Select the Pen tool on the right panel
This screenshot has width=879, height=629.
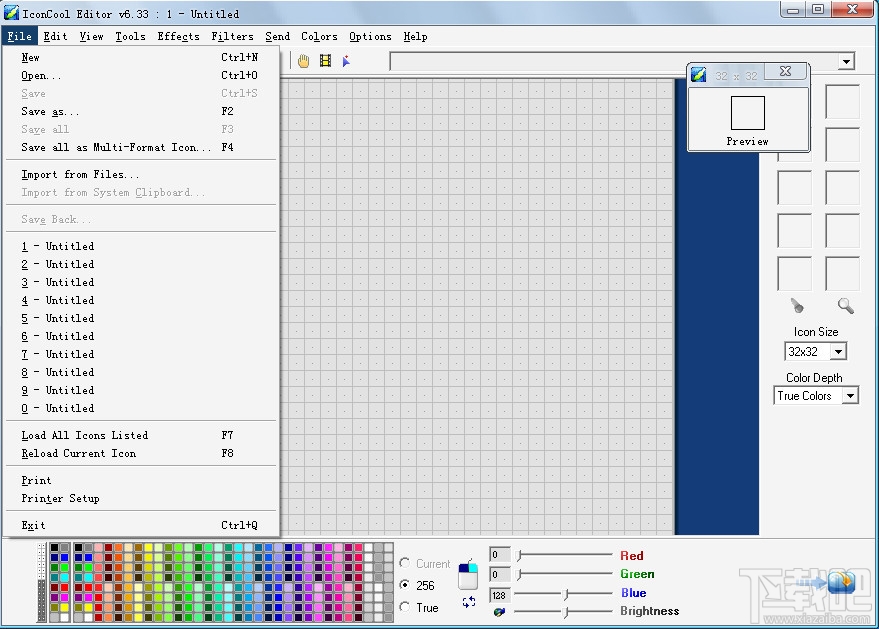(797, 305)
